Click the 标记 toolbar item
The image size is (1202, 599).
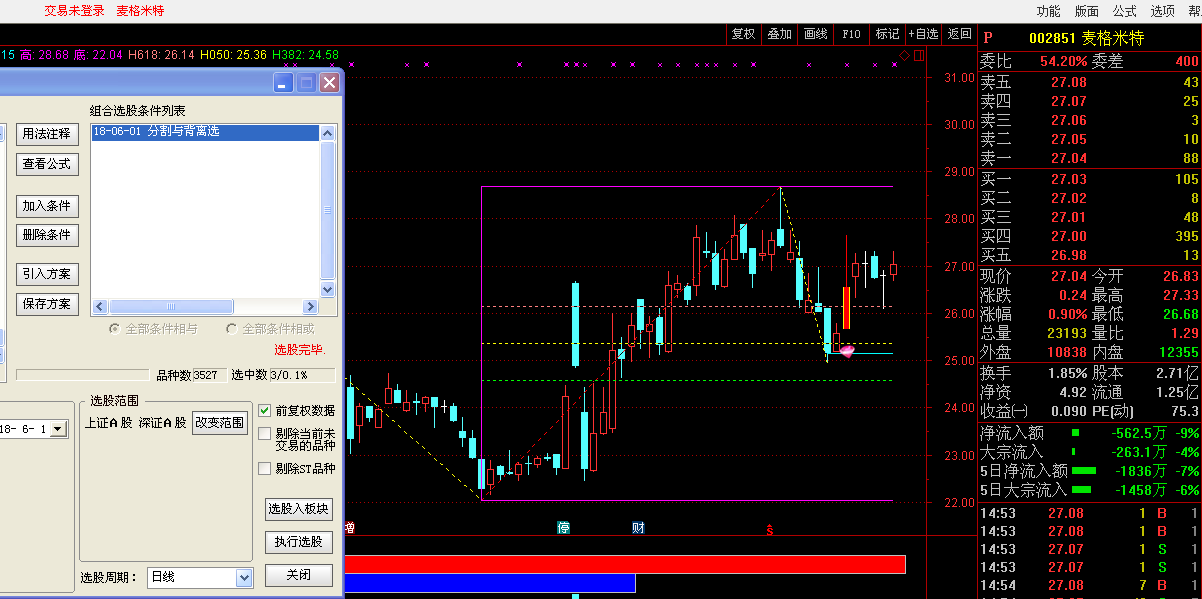887,34
